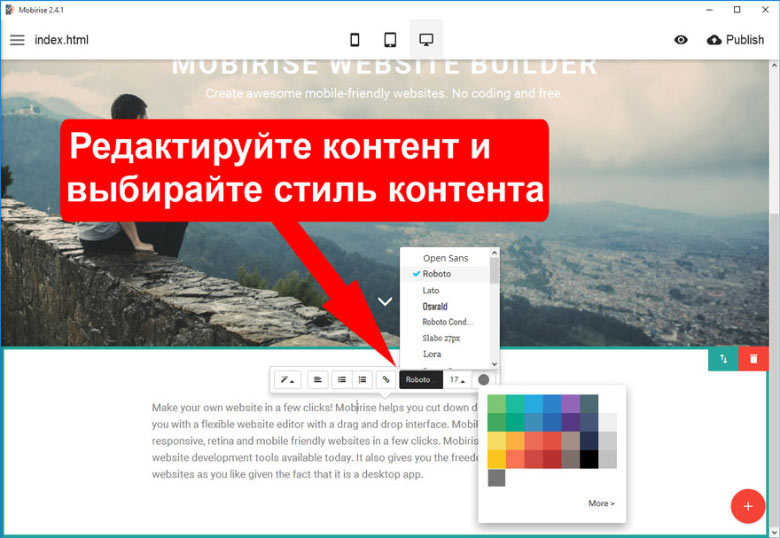Click the text alignment icon

tap(317, 380)
